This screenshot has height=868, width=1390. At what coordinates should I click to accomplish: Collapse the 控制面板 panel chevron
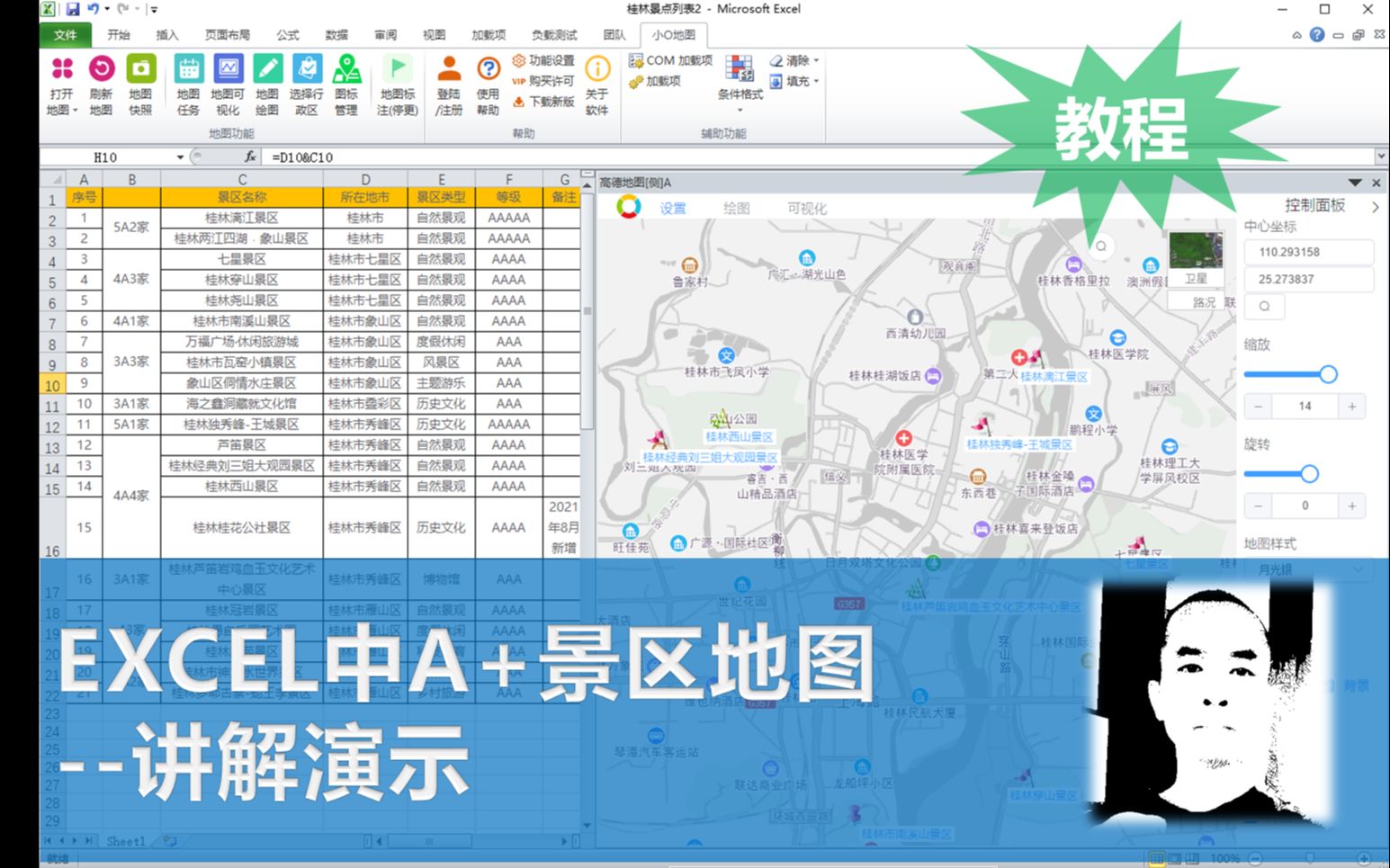tap(1376, 207)
